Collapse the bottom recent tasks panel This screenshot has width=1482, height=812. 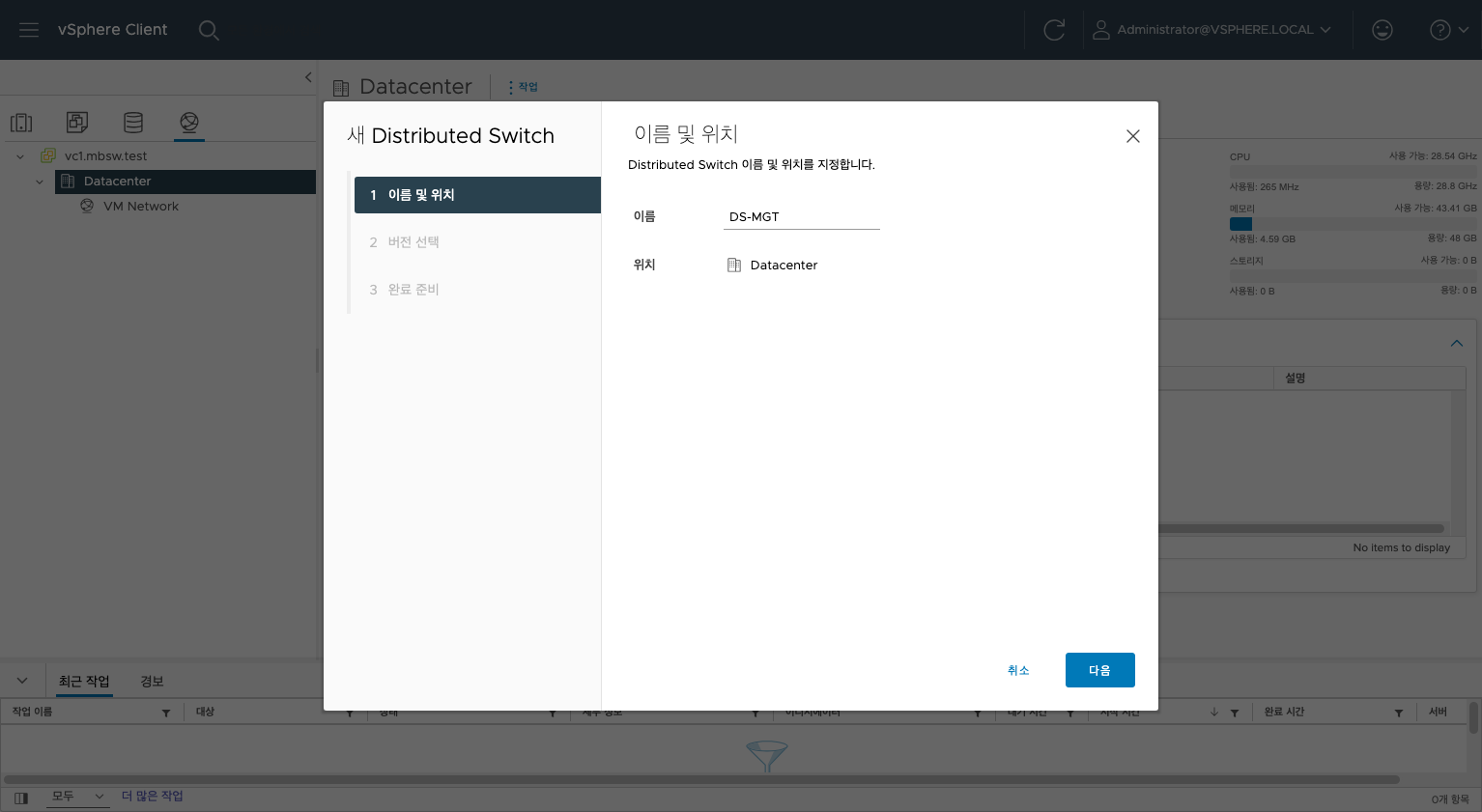tap(22, 681)
